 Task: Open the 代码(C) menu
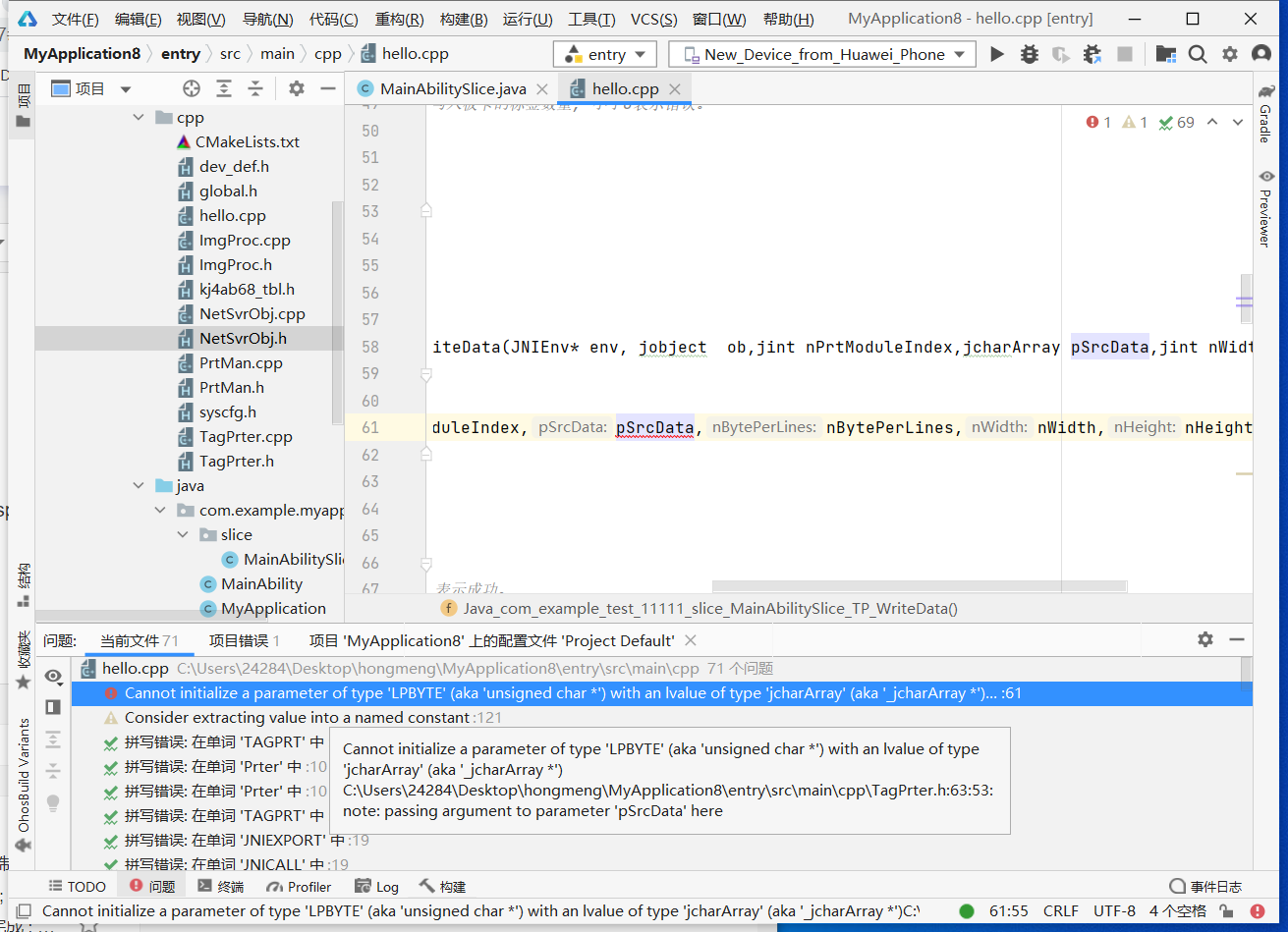click(x=334, y=19)
